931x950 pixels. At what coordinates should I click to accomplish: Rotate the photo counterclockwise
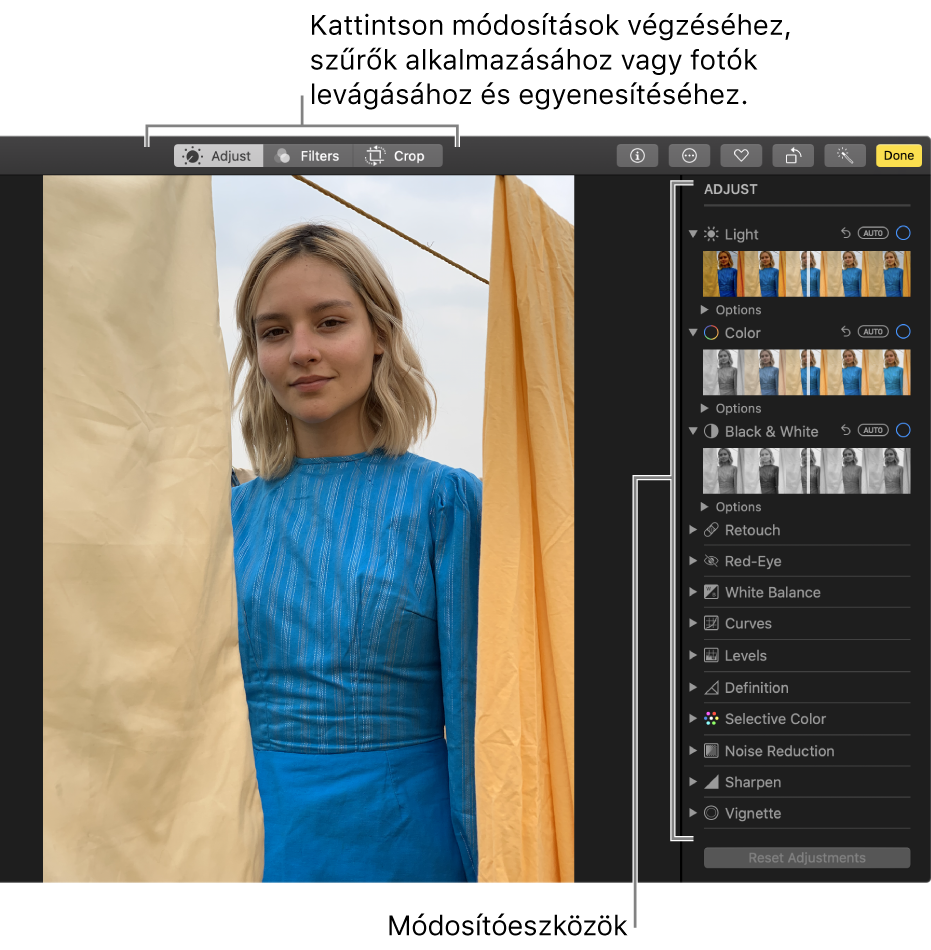(x=793, y=156)
